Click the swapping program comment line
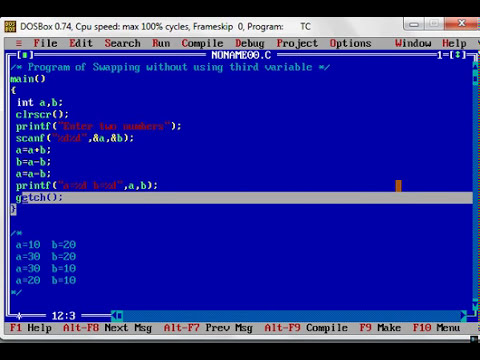 170,67
